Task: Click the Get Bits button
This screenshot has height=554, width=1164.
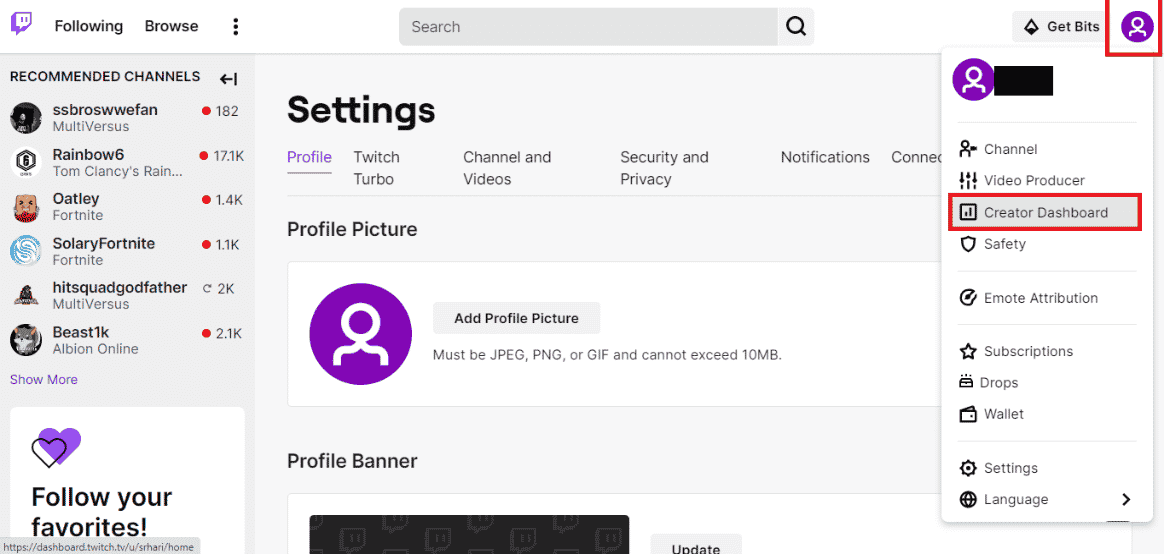Action: [1062, 27]
